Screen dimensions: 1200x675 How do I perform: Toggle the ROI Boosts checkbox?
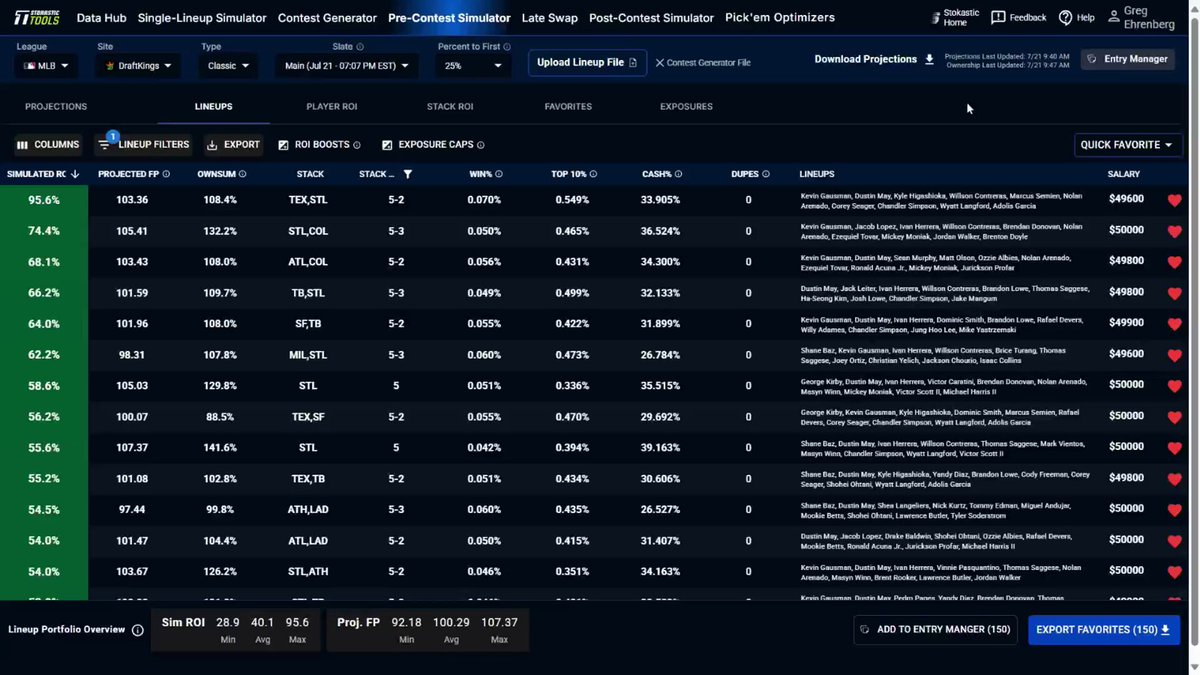[283, 145]
